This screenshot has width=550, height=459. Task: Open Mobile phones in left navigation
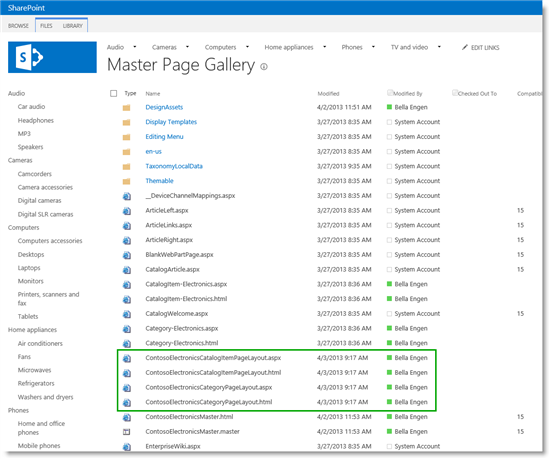click(x=39, y=446)
